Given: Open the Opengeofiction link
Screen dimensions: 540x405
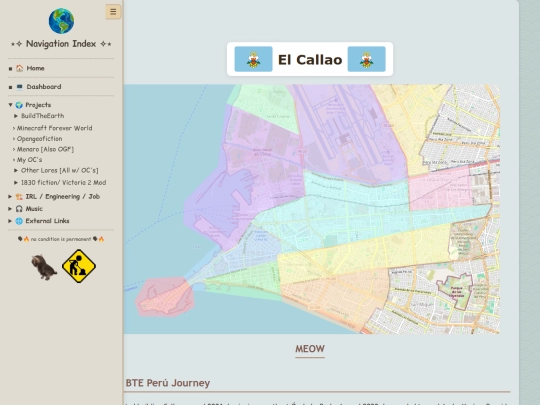Looking at the screenshot, I should tap(40, 139).
